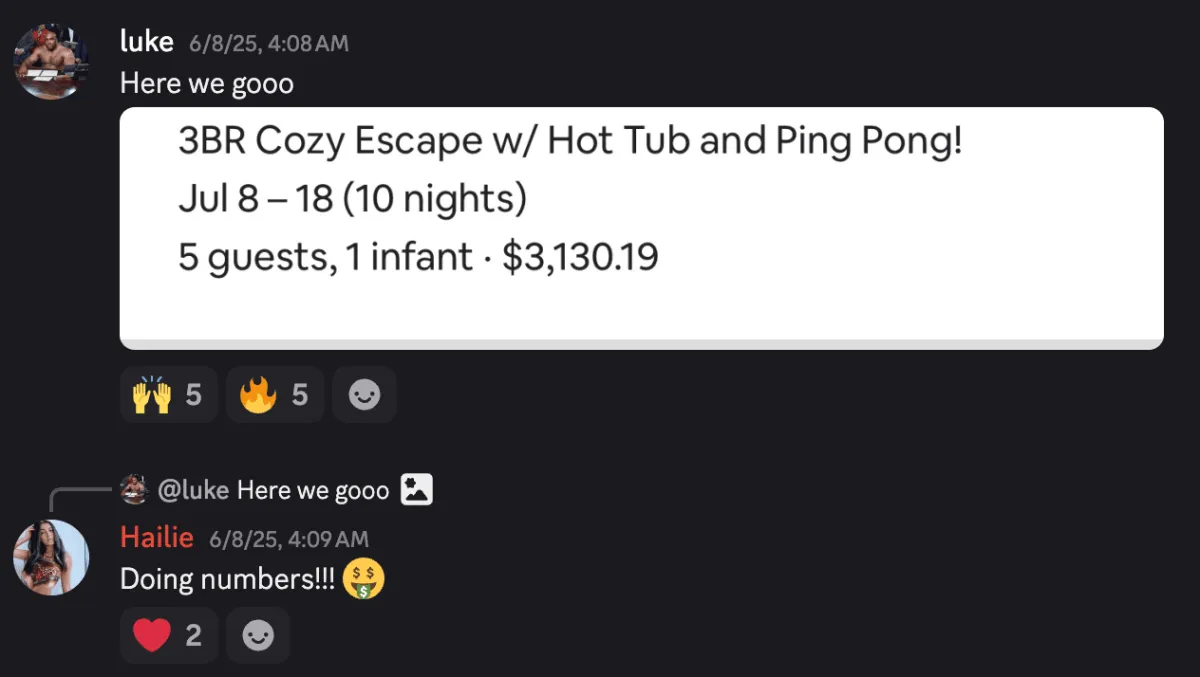Viewport: 1200px width, 677px height.
Task: Click the money-mouth emoji in Hailie's message
Action: click(x=364, y=579)
